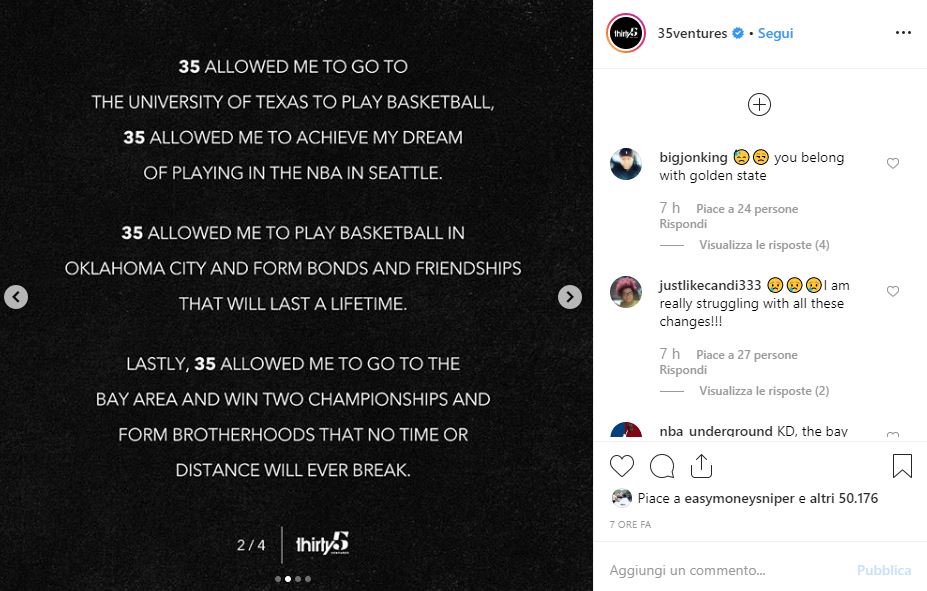This screenshot has width=927, height=591.
Task: Reply to bigjonking's comment
Action: tap(683, 224)
